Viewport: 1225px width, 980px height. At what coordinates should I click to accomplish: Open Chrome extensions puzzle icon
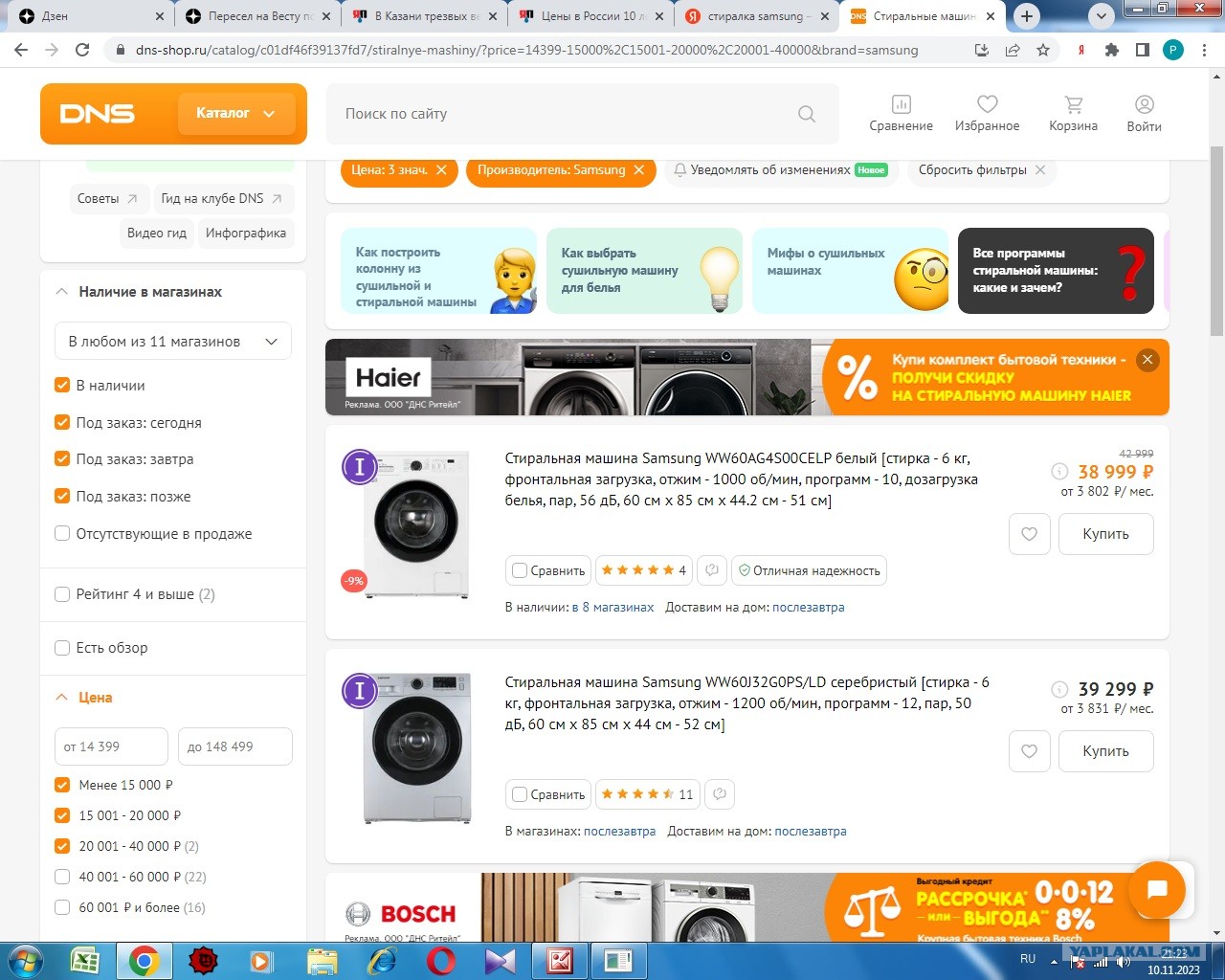(x=1111, y=50)
